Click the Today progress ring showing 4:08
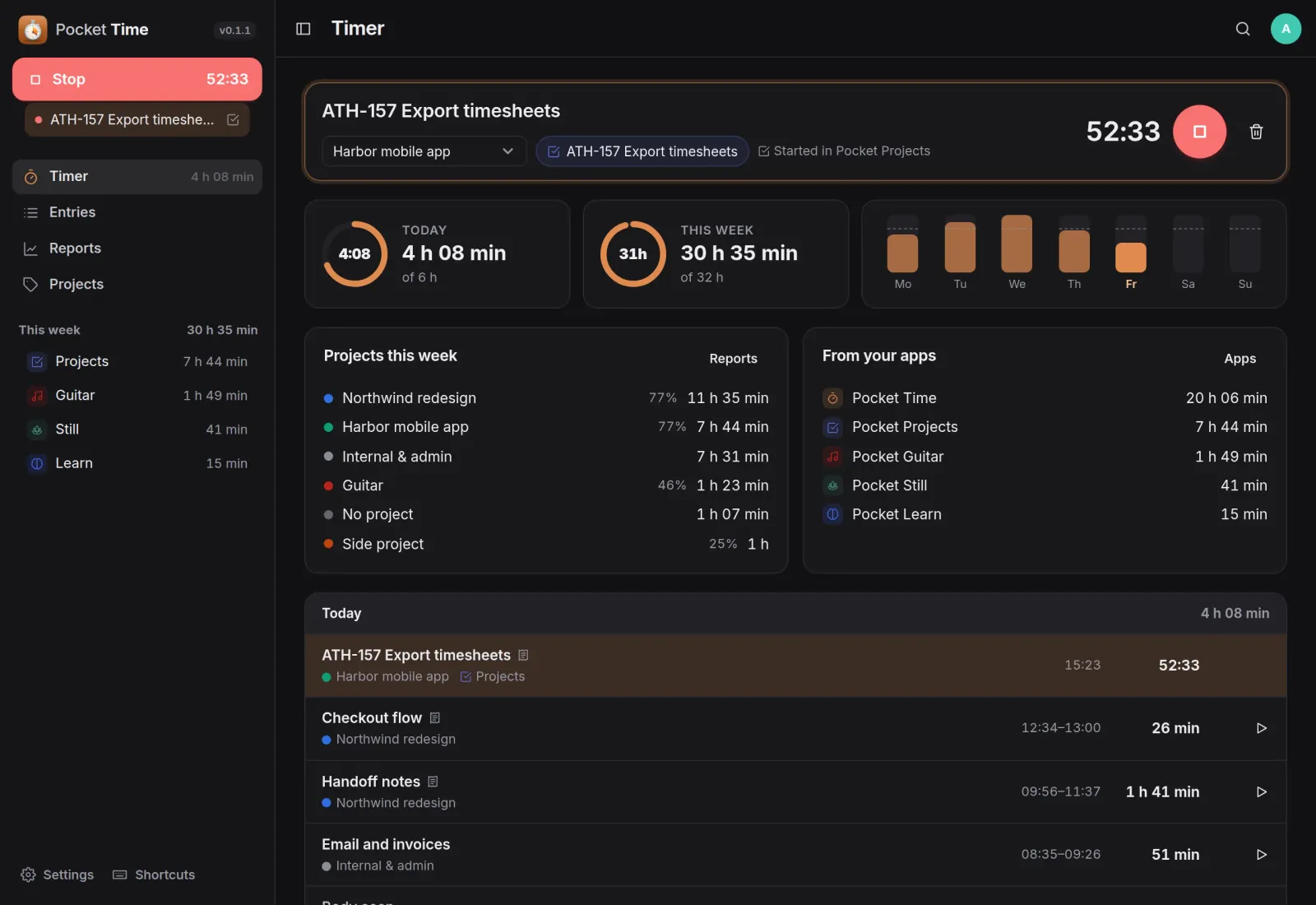This screenshot has height=905, width=1316. [354, 253]
